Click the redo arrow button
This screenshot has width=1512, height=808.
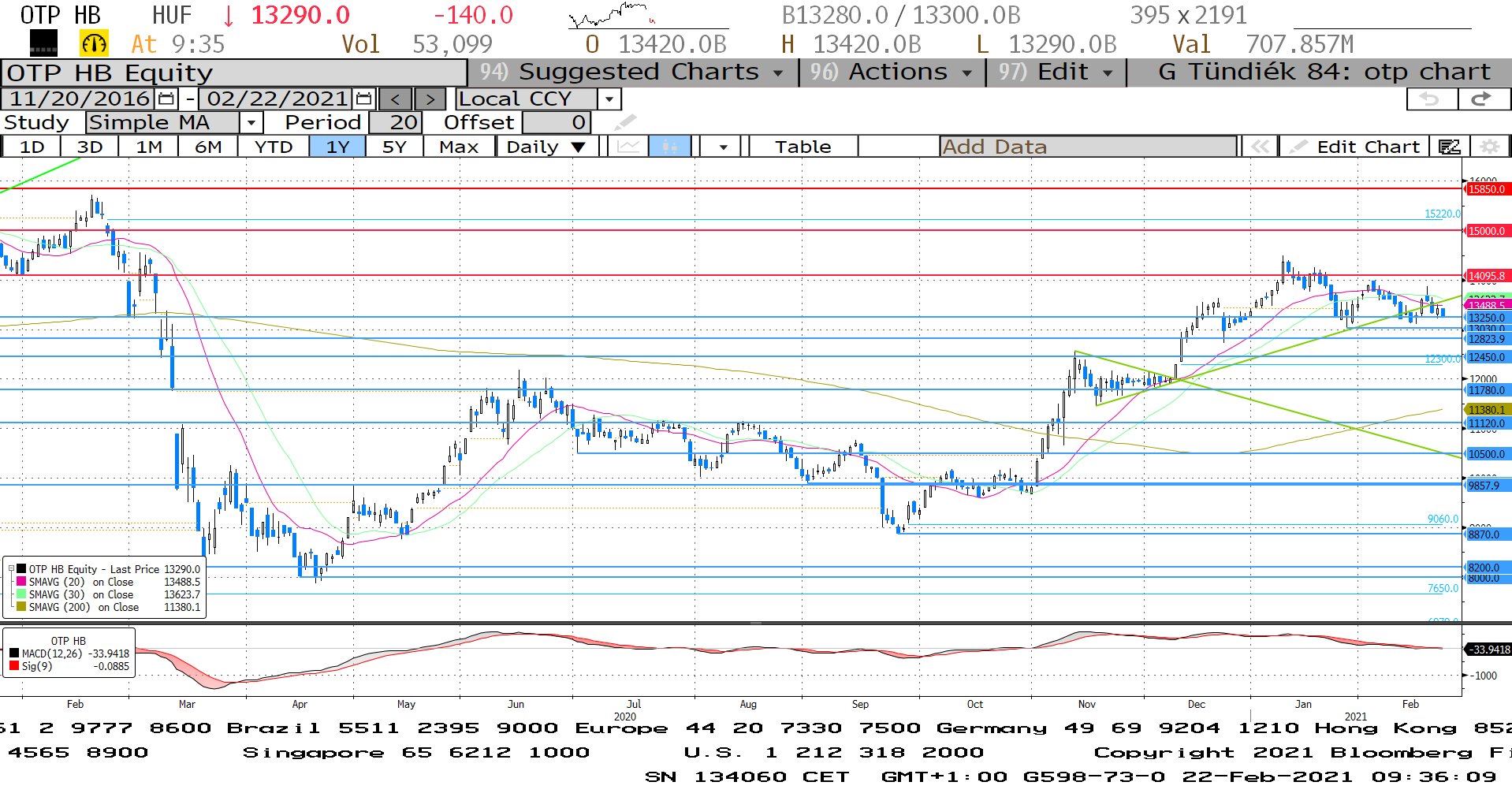pyautogui.click(x=1483, y=99)
